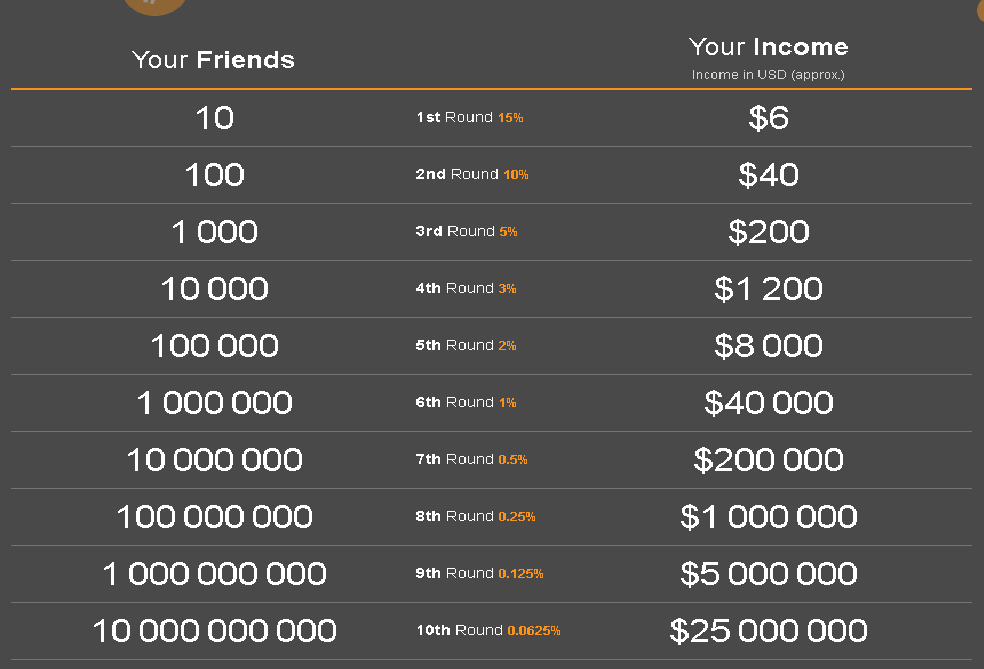Click the 10 000 000 friends count
Screen dimensions: 984x669
(214, 460)
